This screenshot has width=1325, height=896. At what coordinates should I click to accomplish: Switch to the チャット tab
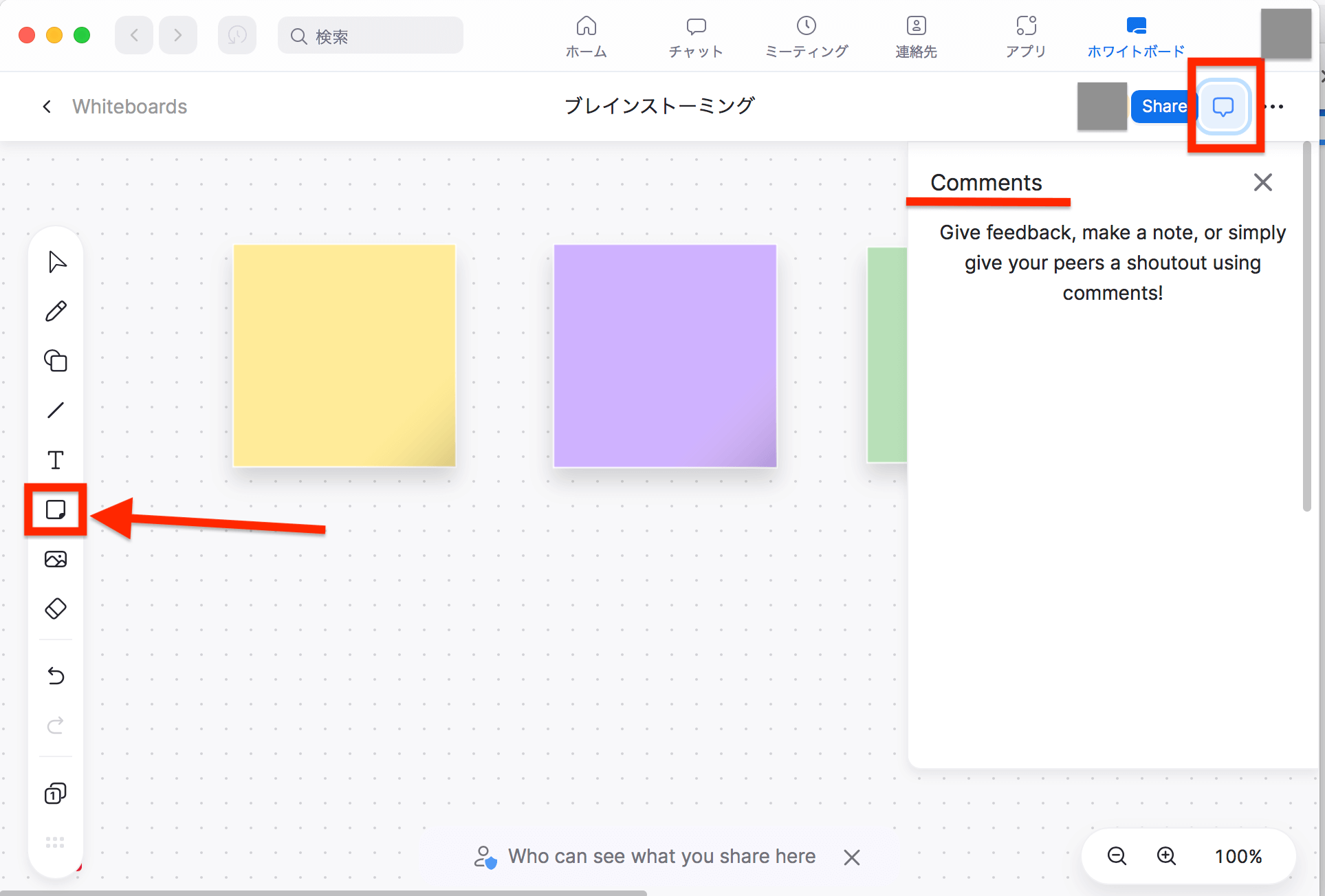696,36
